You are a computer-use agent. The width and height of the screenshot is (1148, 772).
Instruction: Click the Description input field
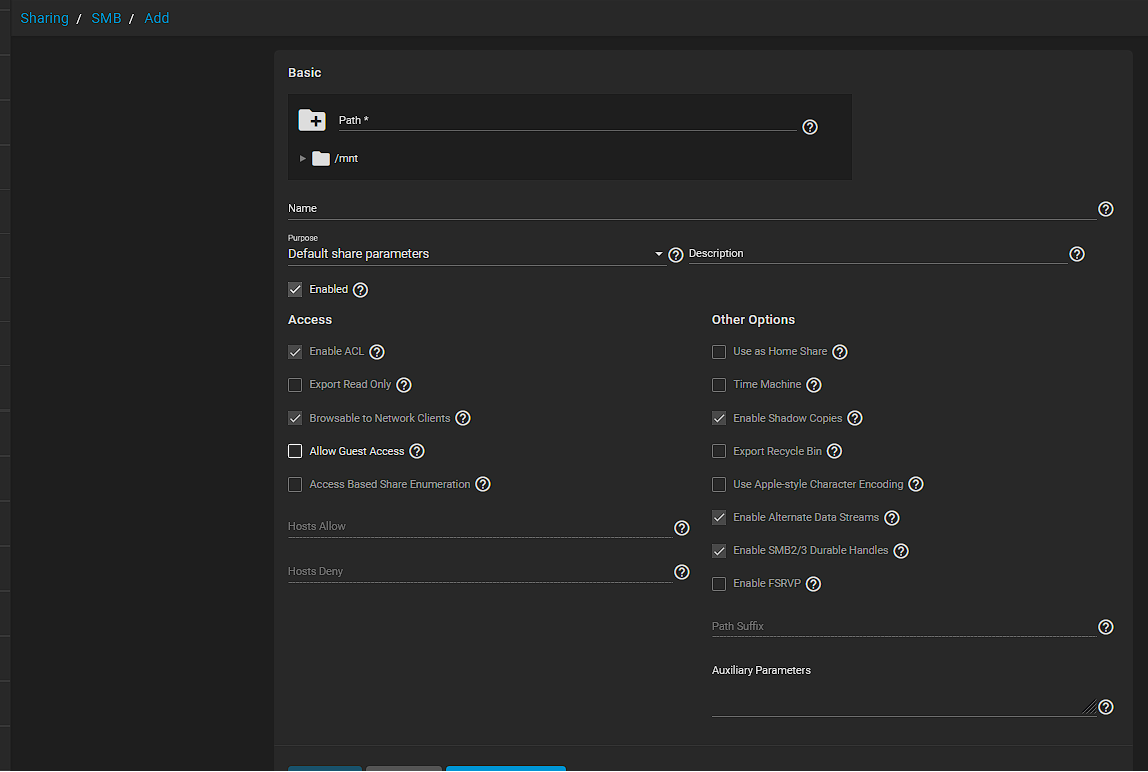pos(878,253)
